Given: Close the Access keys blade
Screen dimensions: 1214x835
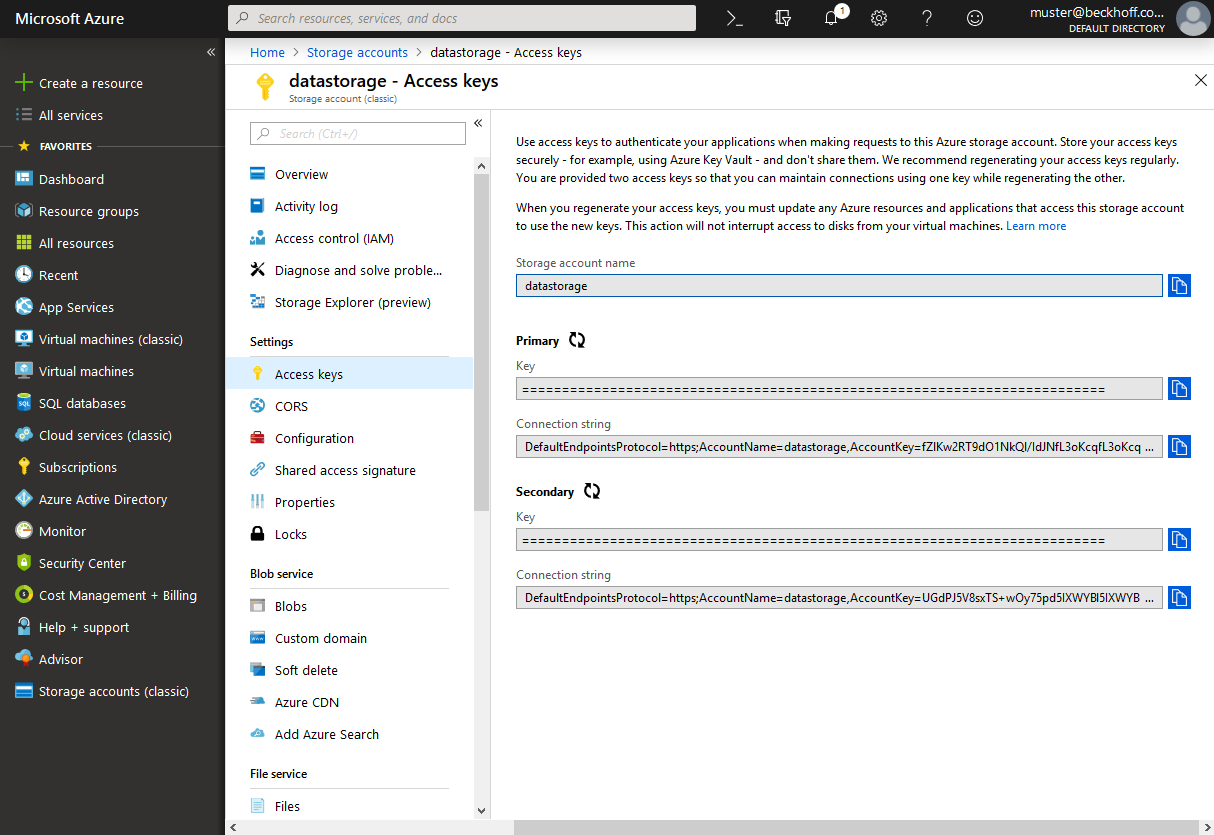Looking at the screenshot, I should point(1201,81).
